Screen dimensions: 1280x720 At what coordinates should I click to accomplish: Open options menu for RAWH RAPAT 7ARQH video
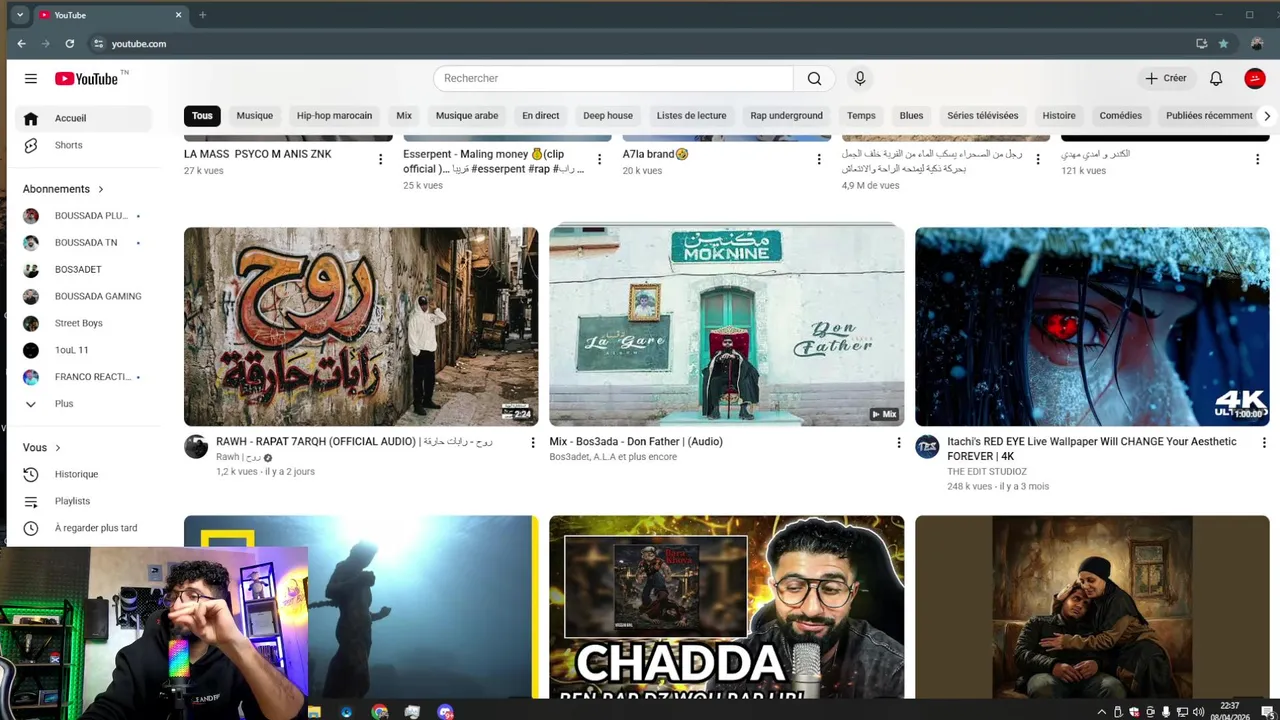click(x=532, y=442)
